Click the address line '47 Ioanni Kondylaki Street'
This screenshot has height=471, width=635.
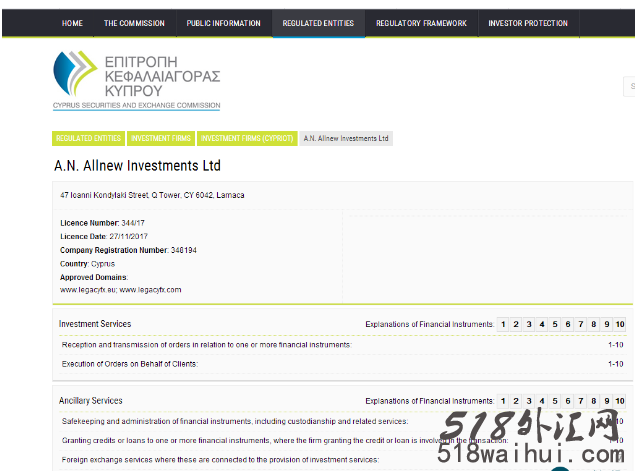[x=152, y=195]
